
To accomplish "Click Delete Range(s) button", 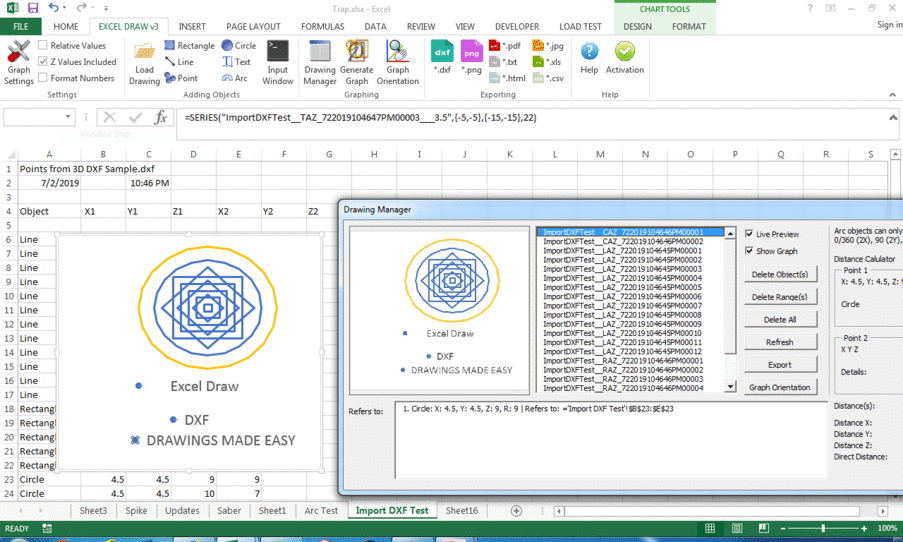I will click(780, 297).
